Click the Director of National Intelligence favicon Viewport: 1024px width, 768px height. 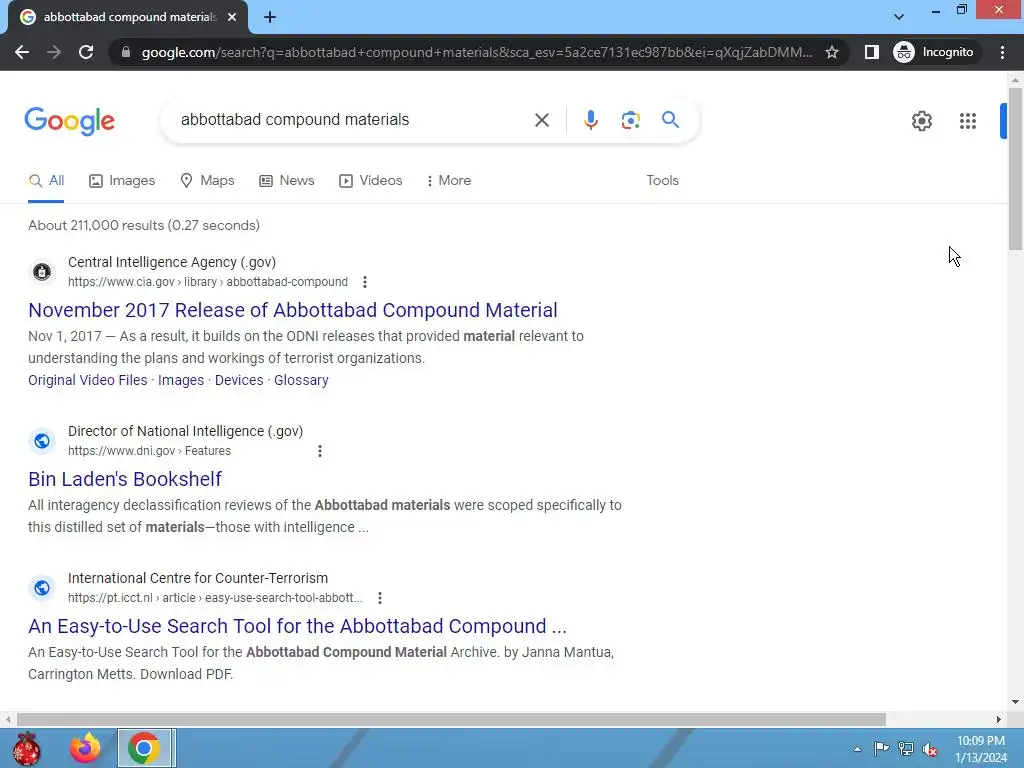pos(42,441)
